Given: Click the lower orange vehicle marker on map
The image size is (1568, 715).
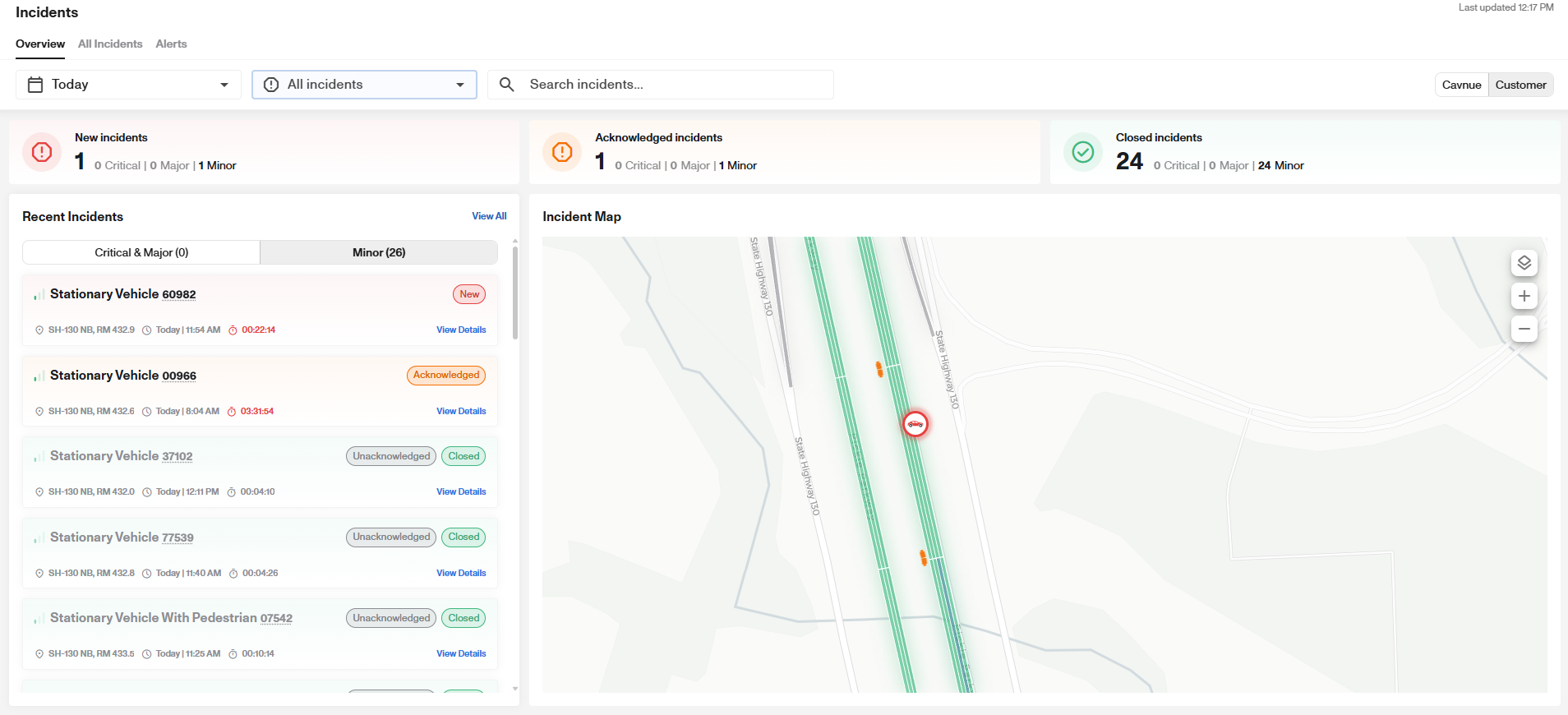Looking at the screenshot, I should click(923, 558).
